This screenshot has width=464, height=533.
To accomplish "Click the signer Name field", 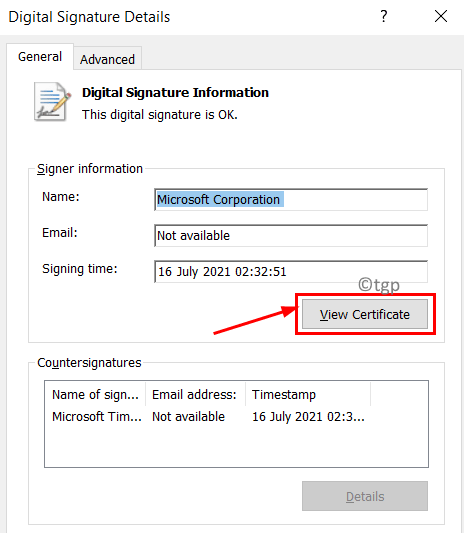I will 291,200.
